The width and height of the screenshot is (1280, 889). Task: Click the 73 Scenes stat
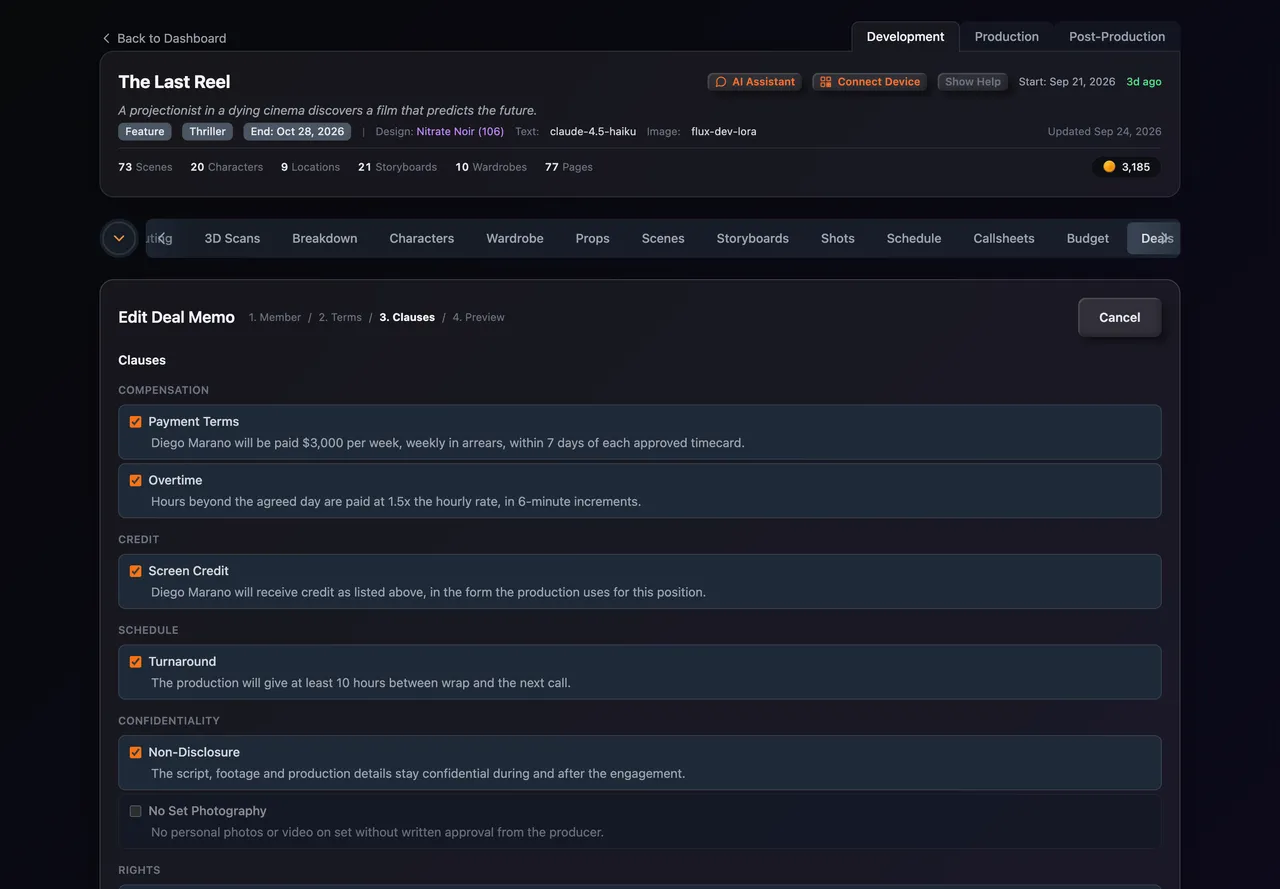[145, 167]
